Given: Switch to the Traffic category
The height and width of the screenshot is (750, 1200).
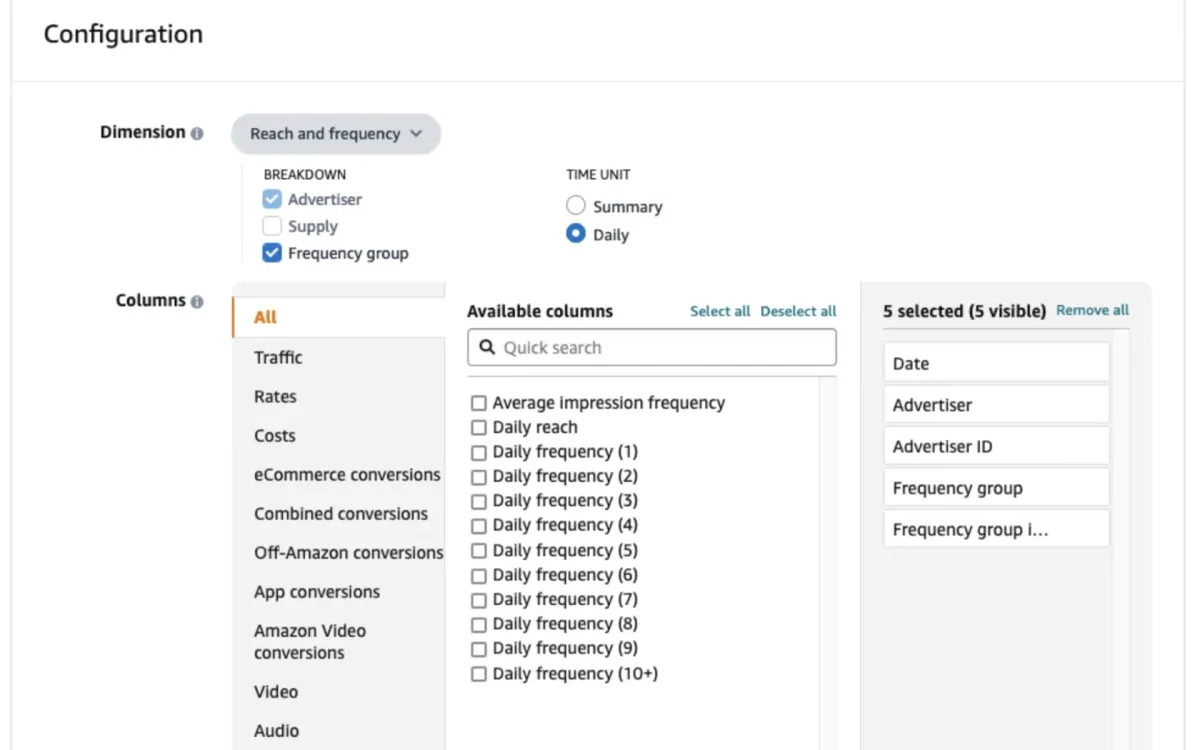Looking at the screenshot, I should click(277, 357).
